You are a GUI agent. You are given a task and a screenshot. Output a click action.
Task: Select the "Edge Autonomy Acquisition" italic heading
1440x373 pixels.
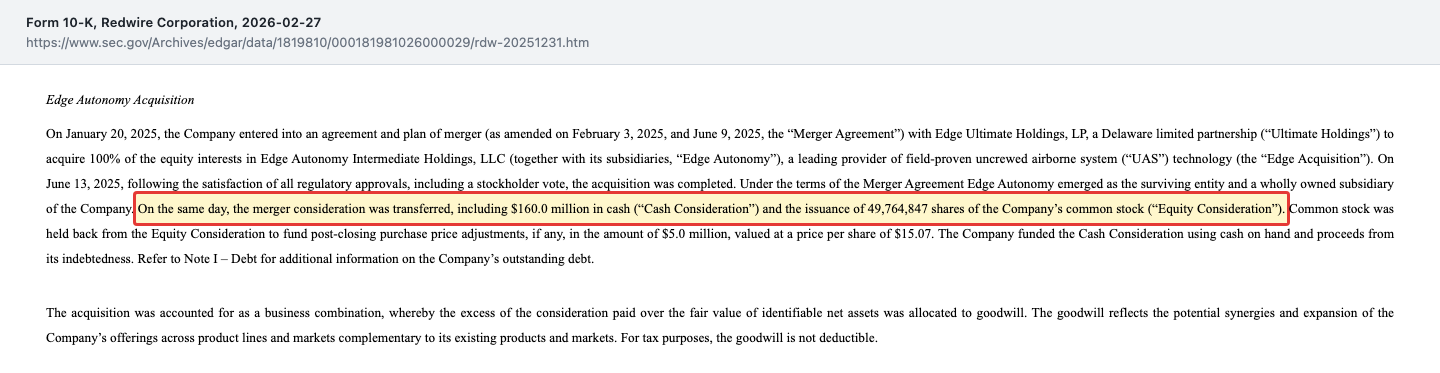pos(120,100)
